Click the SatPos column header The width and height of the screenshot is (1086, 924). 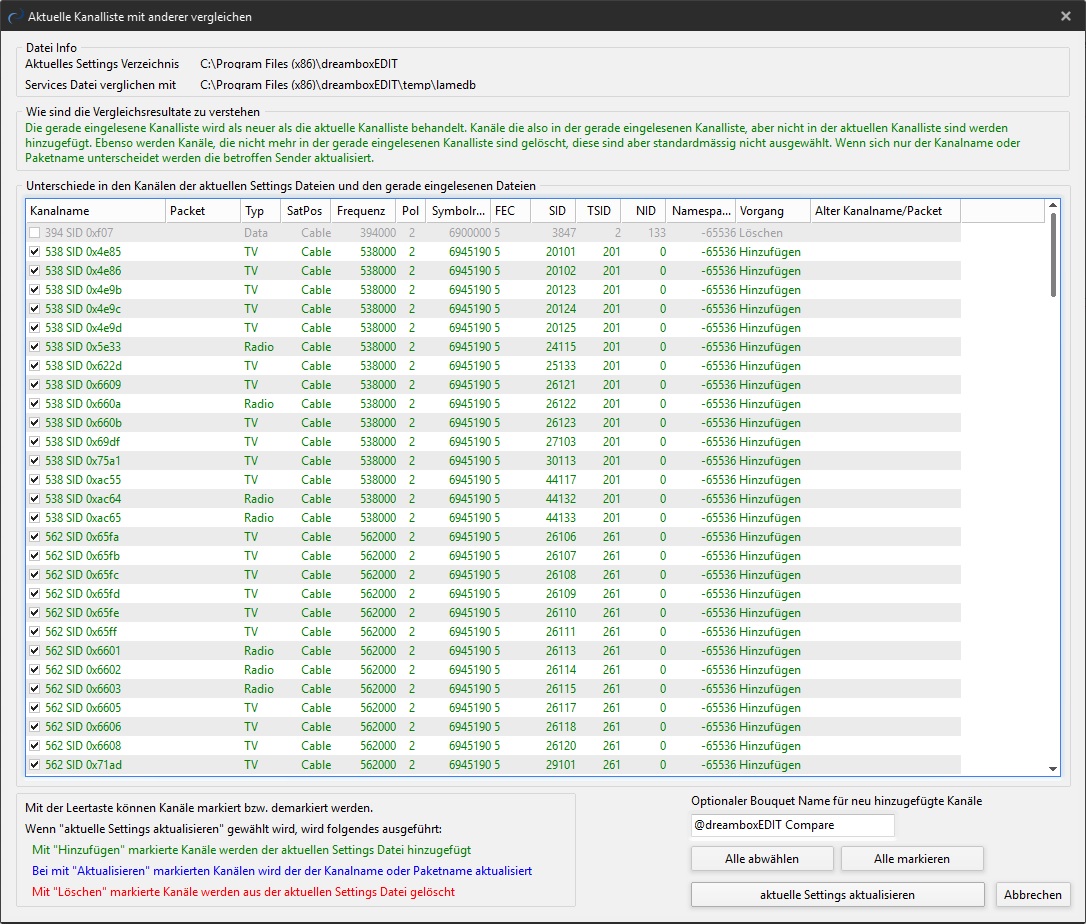305,211
